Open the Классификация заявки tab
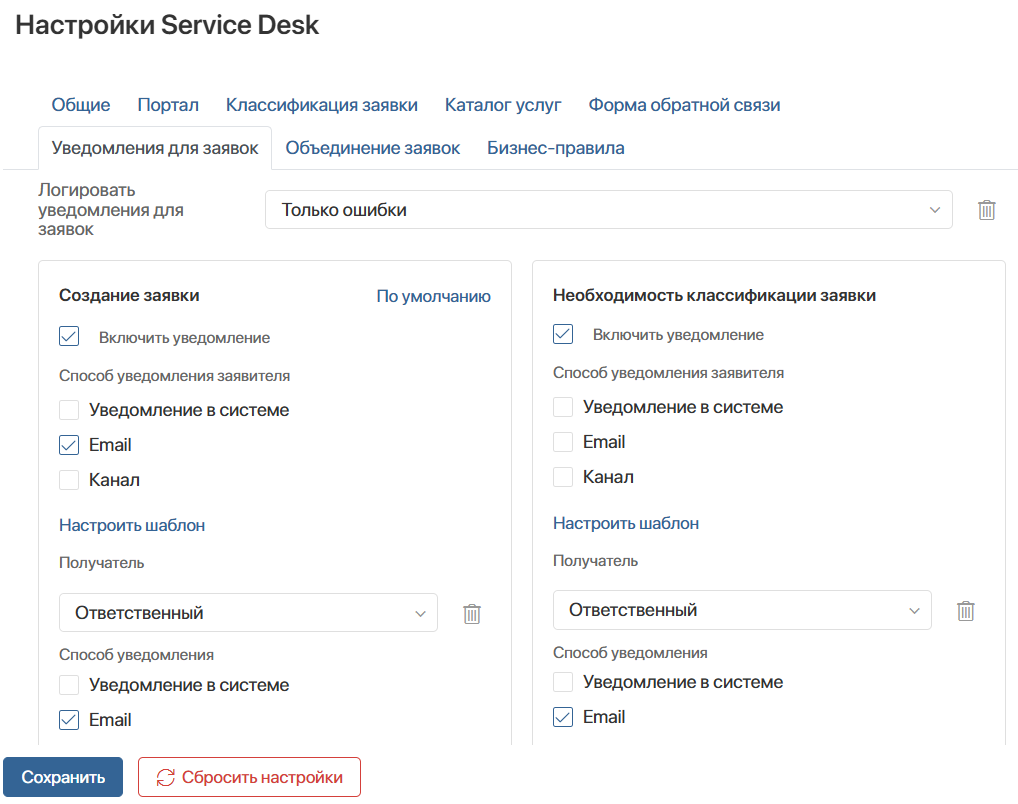Screen dimensions: 1018x804 tap(321, 105)
